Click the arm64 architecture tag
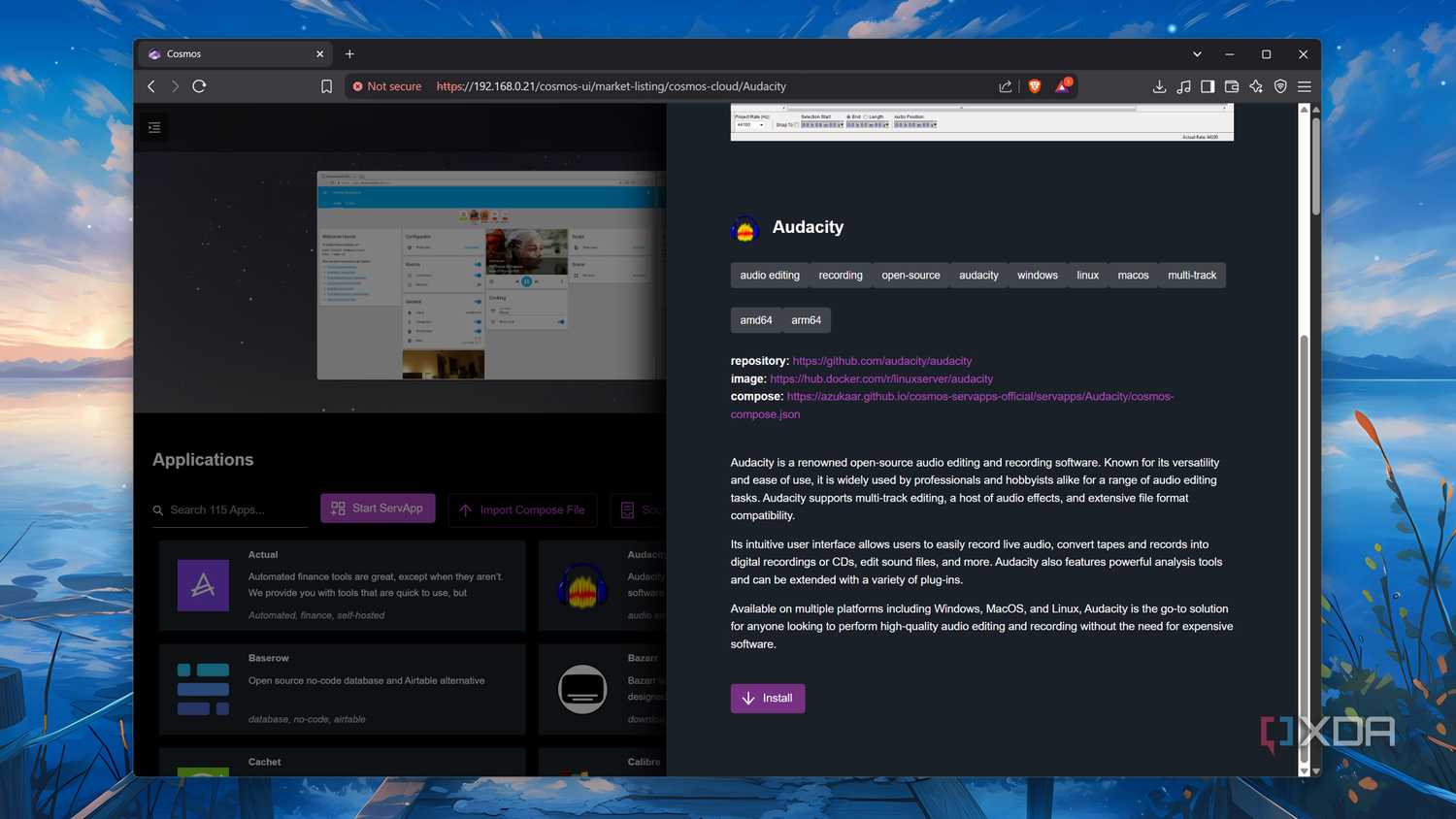This screenshot has width=1456, height=819. pyautogui.click(x=806, y=320)
